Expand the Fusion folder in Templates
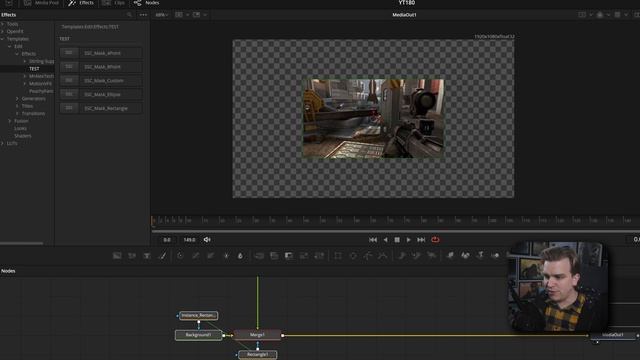This screenshot has width=640, height=360. 10,121
